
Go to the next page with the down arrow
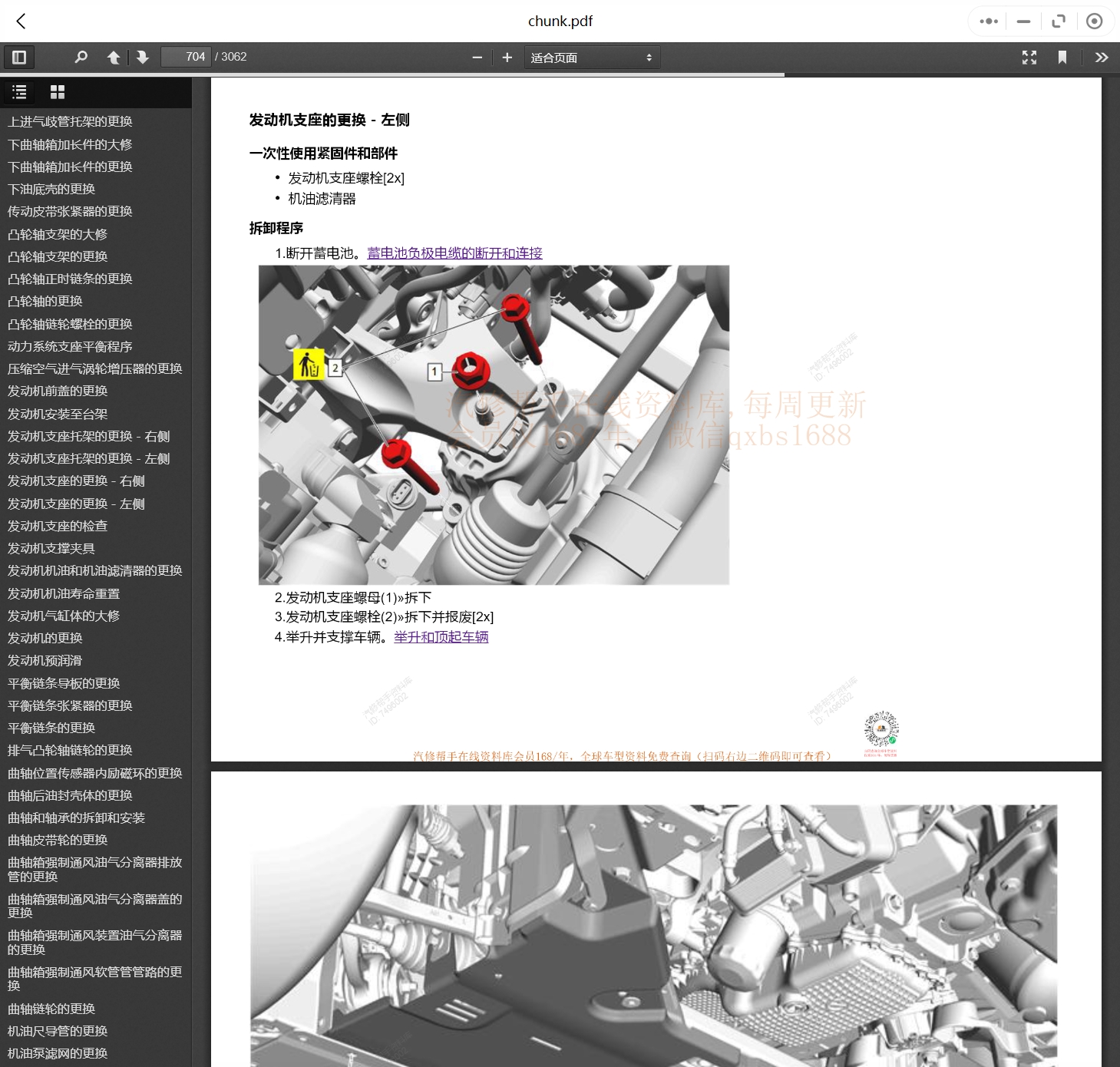tap(143, 56)
